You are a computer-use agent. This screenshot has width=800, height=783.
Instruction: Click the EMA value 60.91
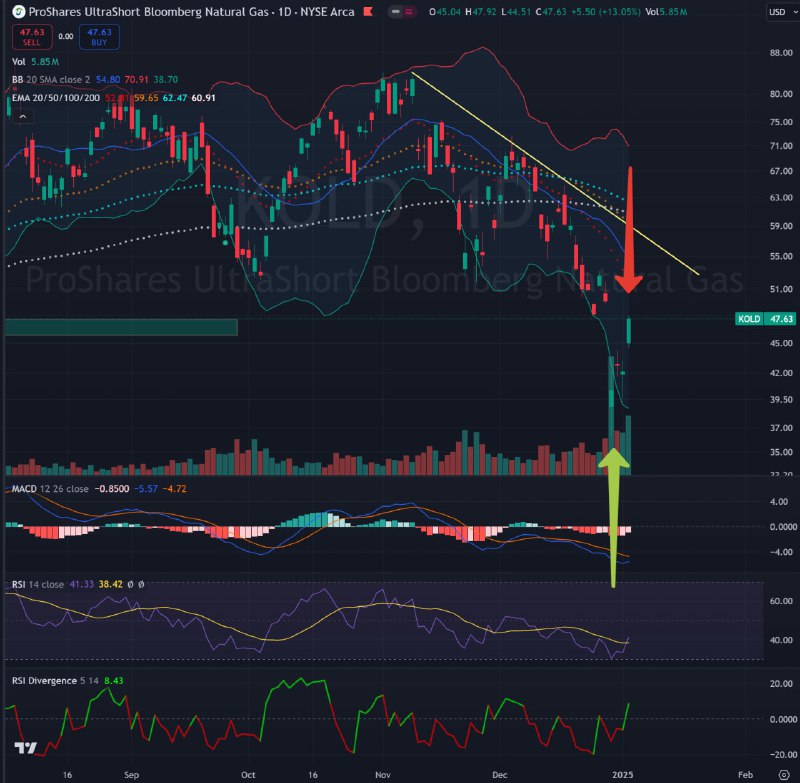tap(203, 97)
